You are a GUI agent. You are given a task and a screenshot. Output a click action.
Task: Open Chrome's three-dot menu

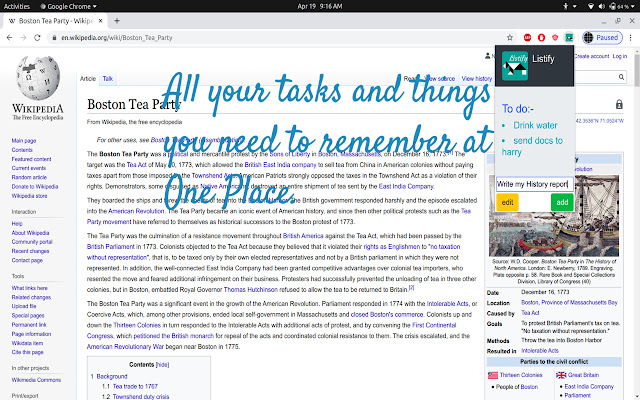[631, 38]
